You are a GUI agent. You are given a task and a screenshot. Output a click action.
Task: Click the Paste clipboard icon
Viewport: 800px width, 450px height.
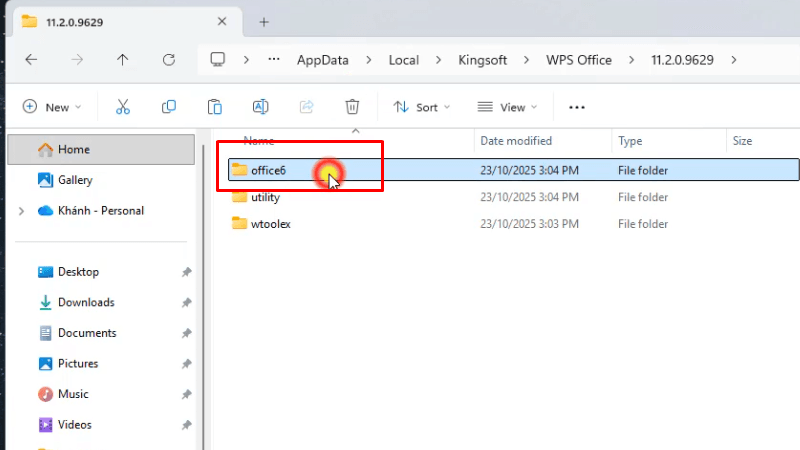(214, 107)
